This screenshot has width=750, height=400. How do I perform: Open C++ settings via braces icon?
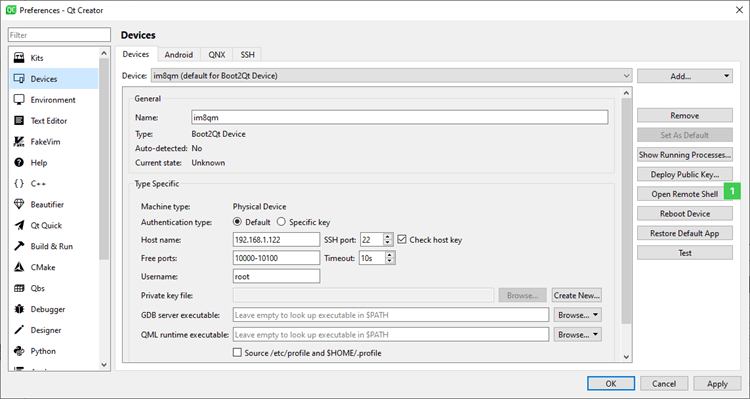[x=19, y=184]
